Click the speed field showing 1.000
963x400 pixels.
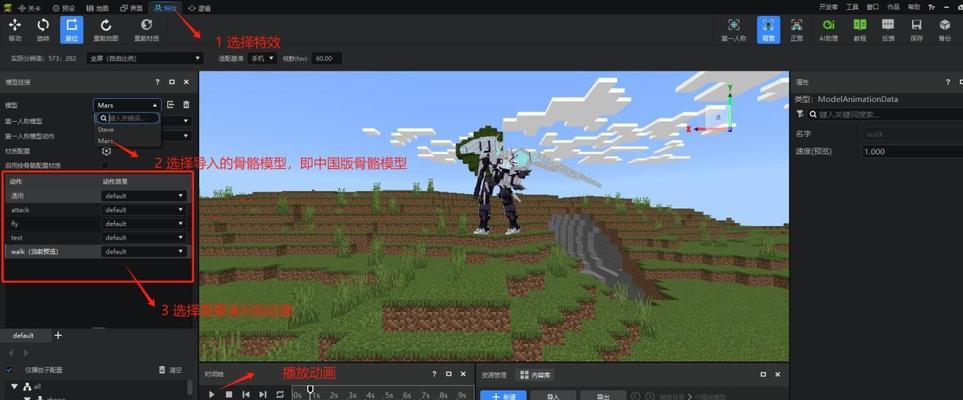(911, 151)
